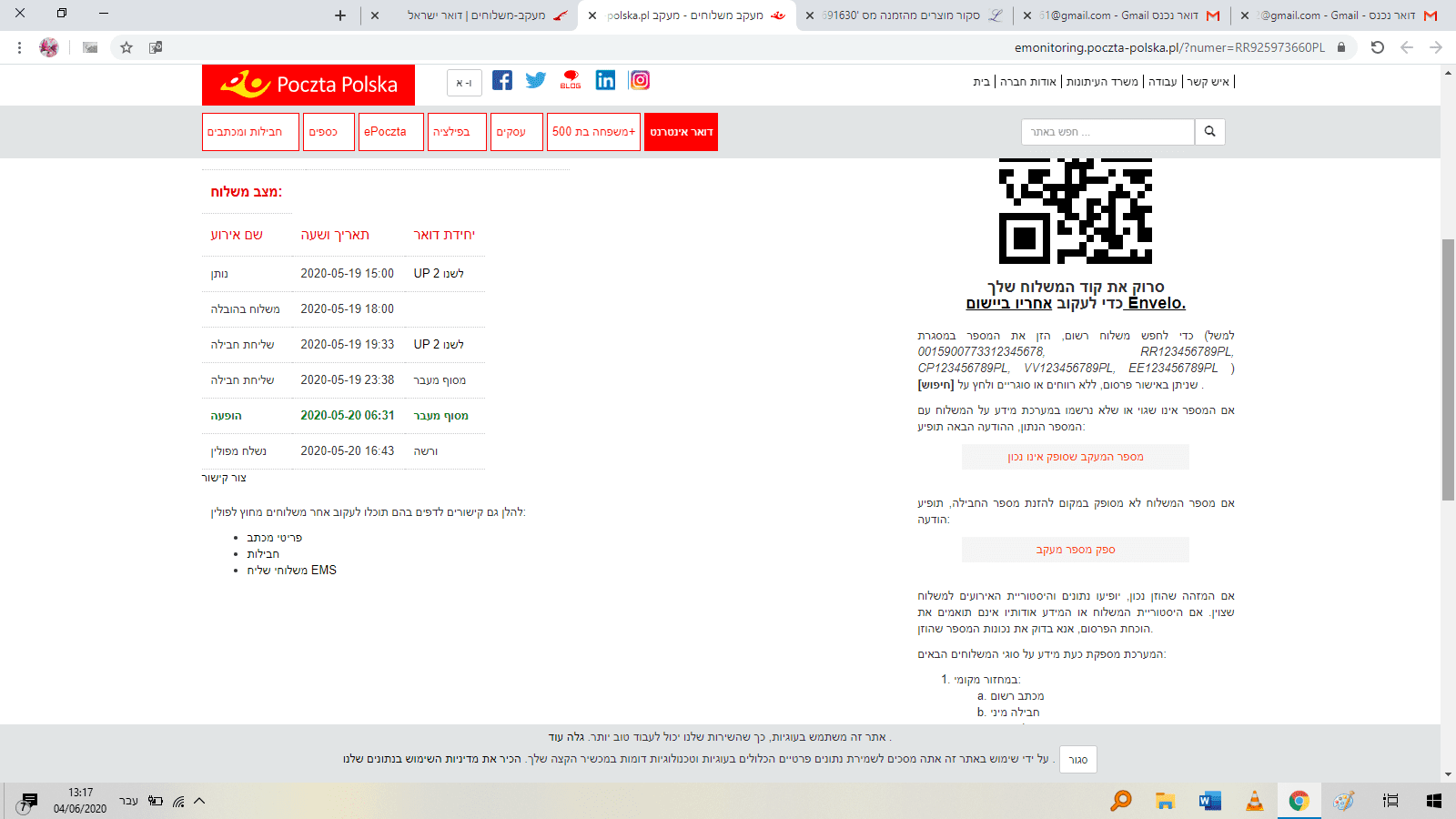This screenshot has width=1456, height=819.
Task: Open the עבודה careers link
Action: (x=1162, y=82)
